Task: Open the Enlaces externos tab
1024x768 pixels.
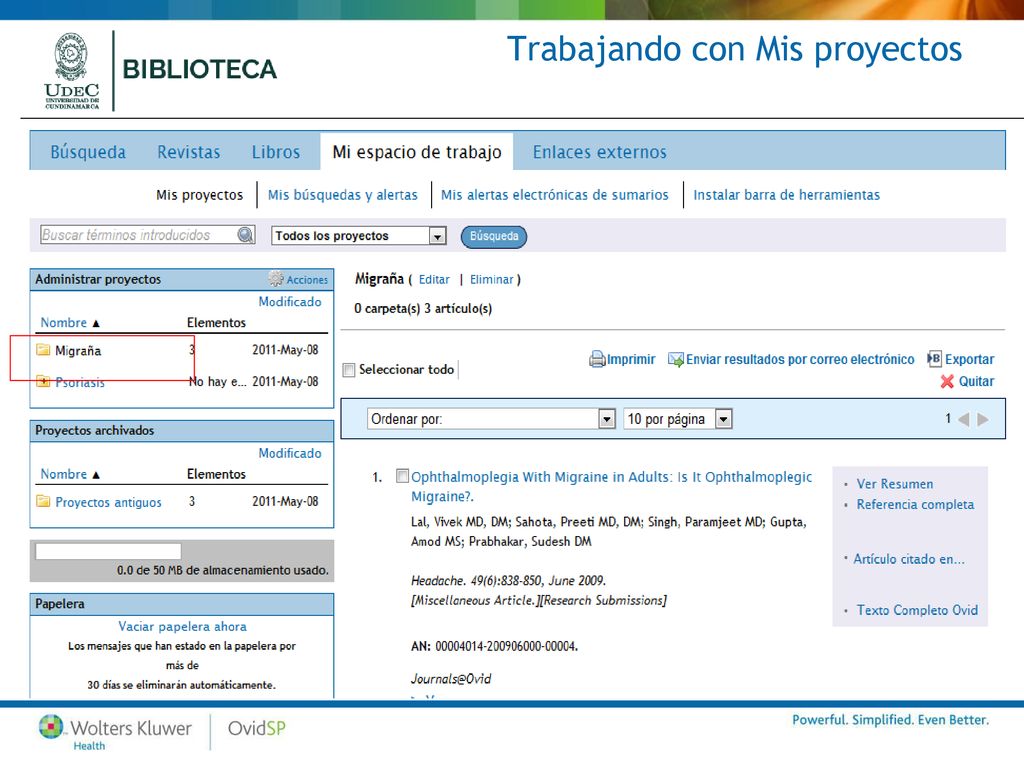Action: coord(600,152)
